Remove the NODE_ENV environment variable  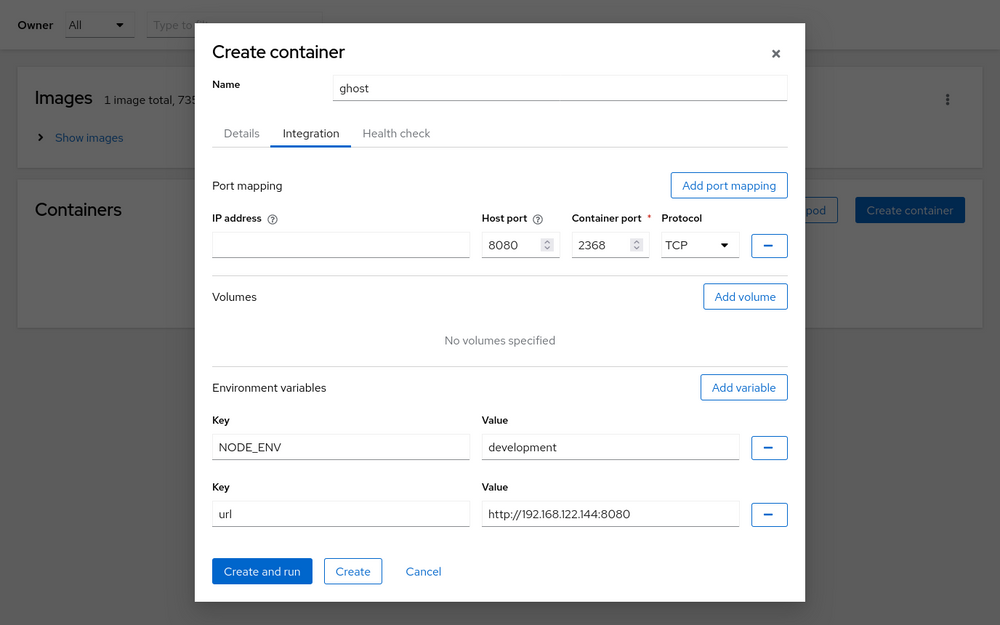click(x=769, y=447)
